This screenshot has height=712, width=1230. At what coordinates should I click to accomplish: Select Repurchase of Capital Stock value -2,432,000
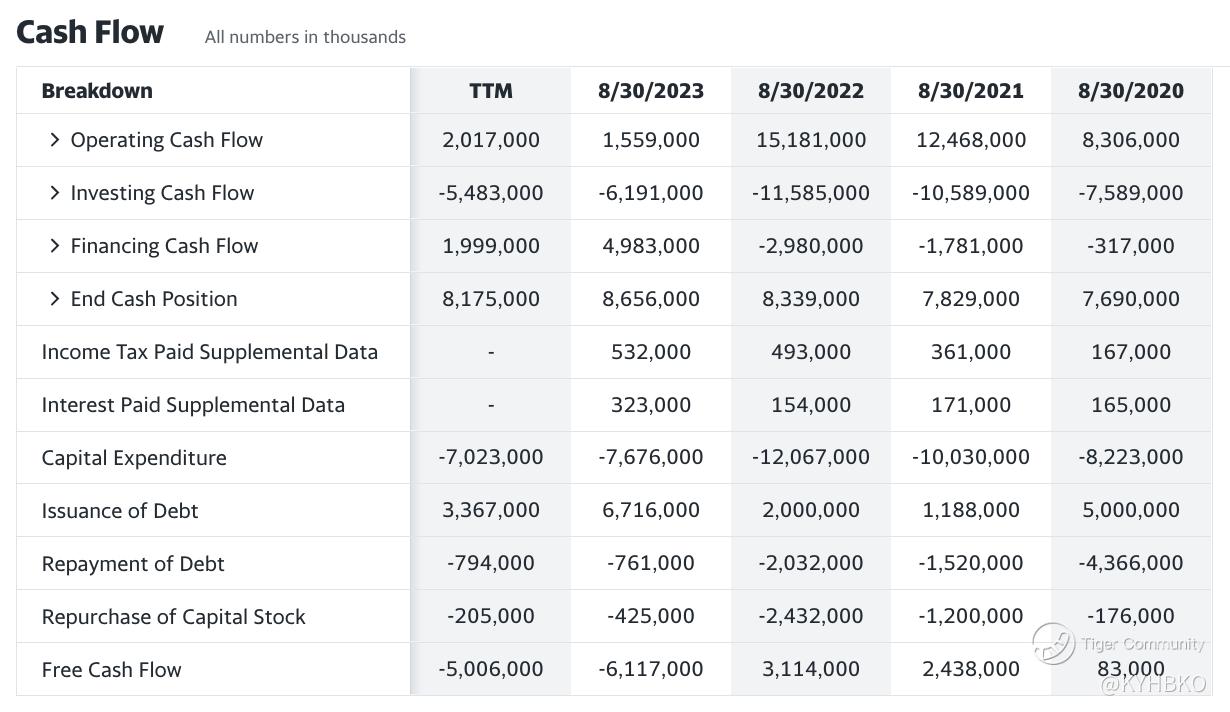click(811, 616)
